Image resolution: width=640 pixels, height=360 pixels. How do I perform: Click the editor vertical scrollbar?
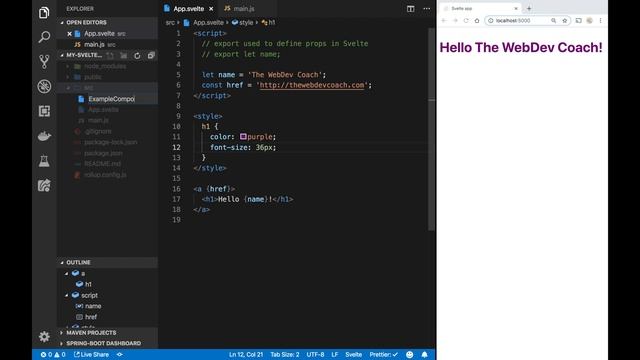(431, 129)
